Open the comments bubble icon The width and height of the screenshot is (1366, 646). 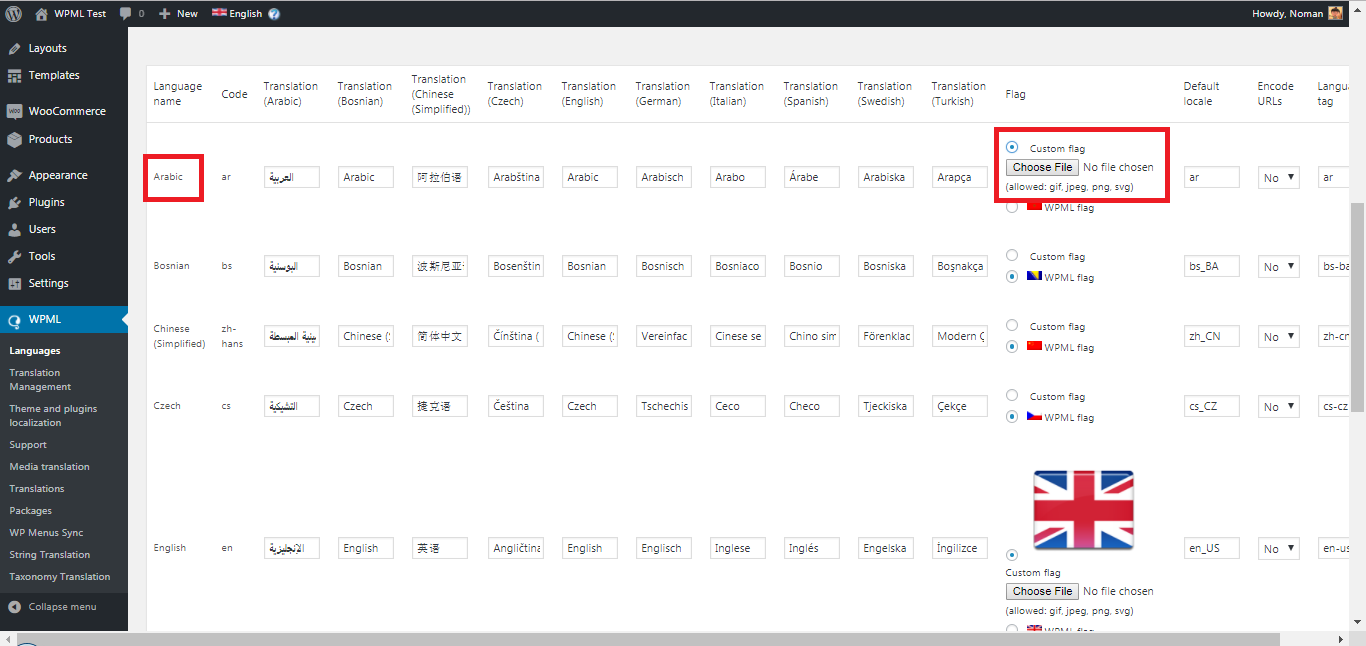[125, 14]
